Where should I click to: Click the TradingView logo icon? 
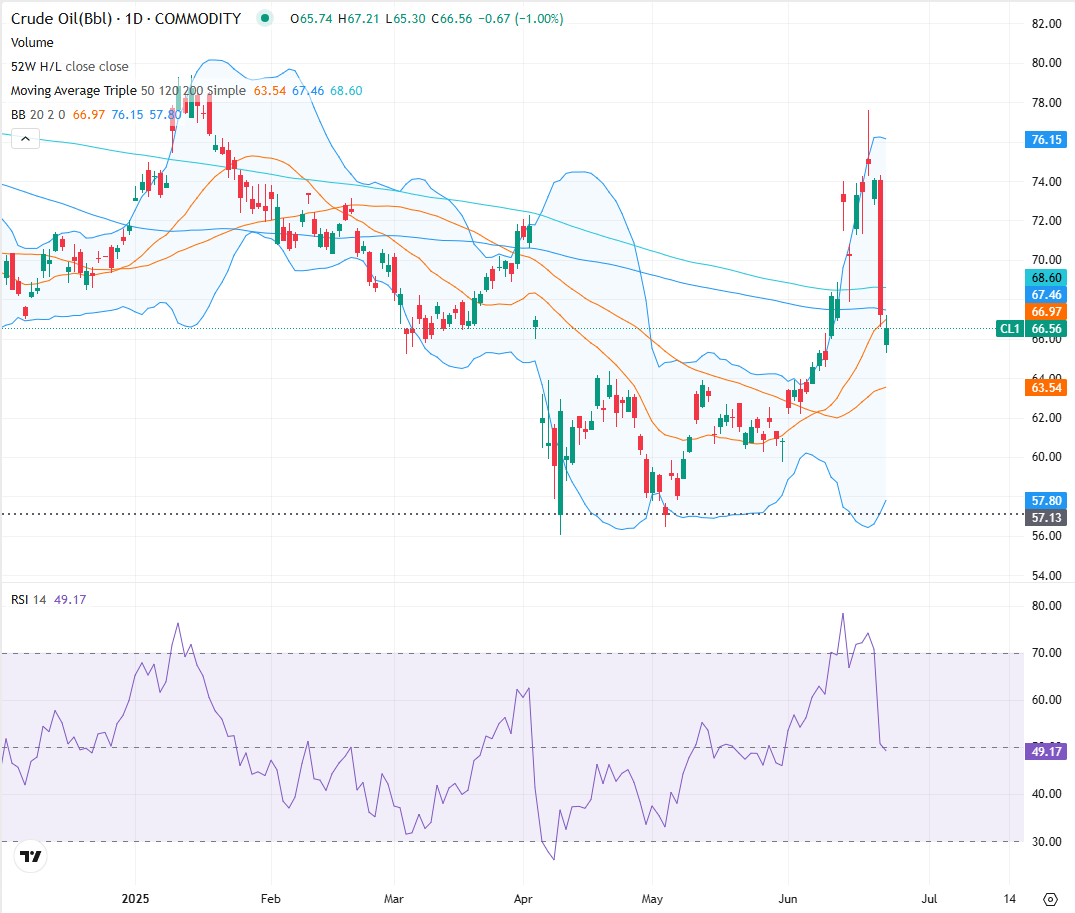coord(31,857)
